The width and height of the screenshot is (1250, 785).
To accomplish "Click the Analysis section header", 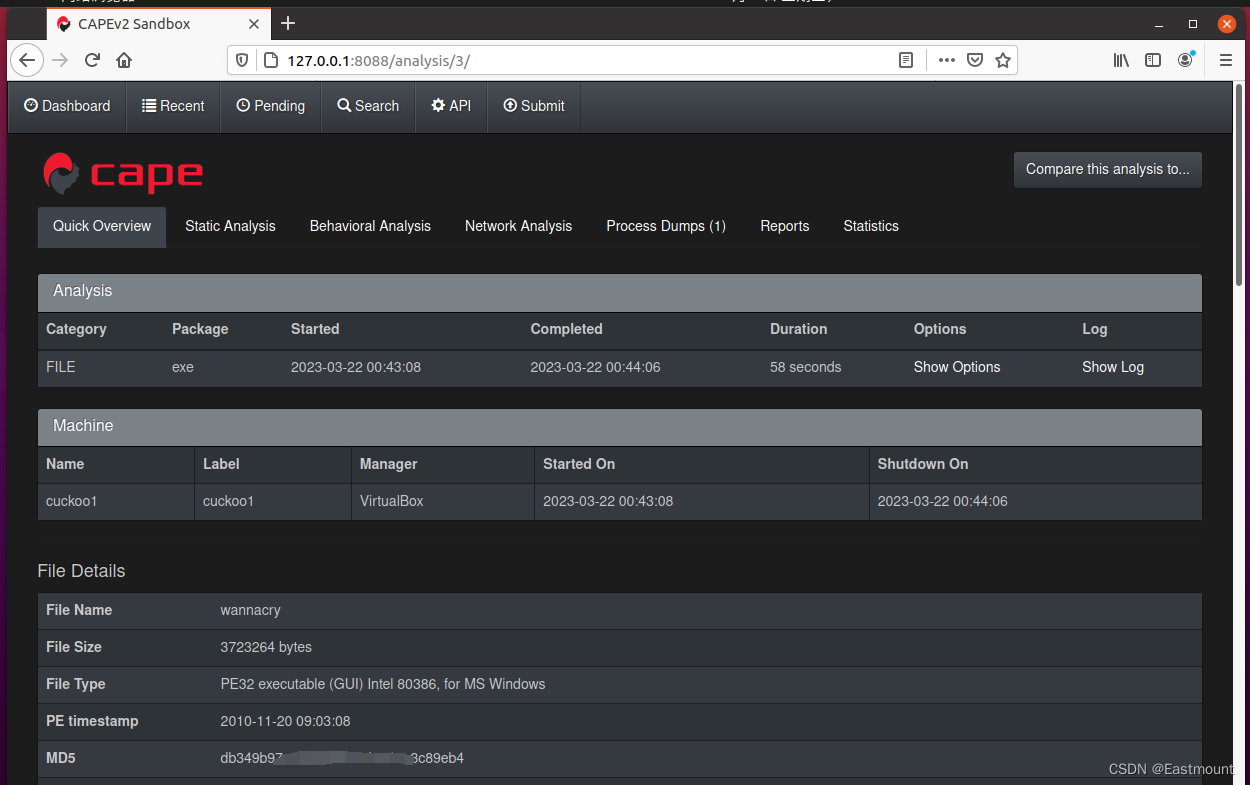I will point(620,291).
